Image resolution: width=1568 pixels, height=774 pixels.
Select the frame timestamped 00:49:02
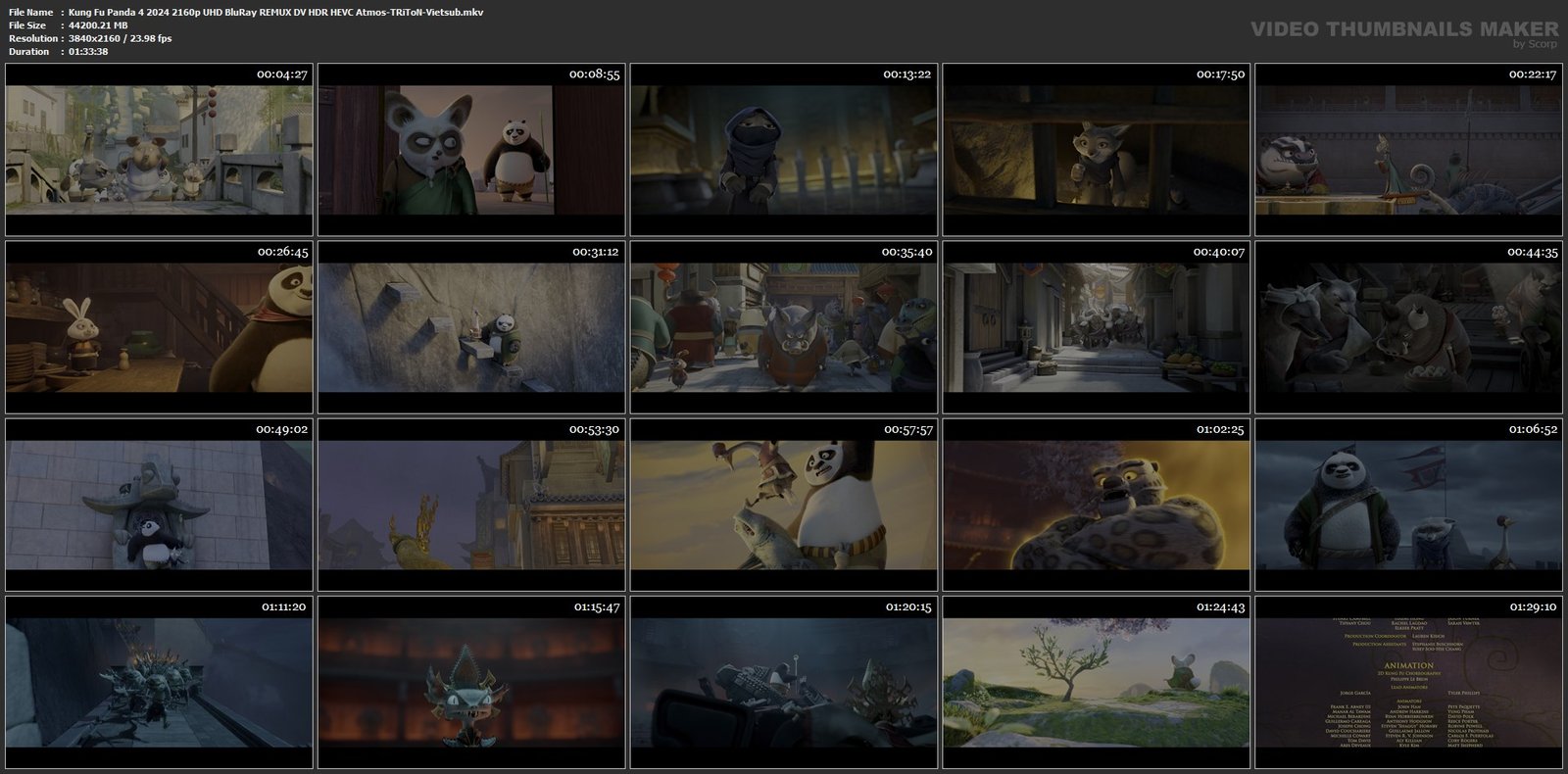(159, 505)
